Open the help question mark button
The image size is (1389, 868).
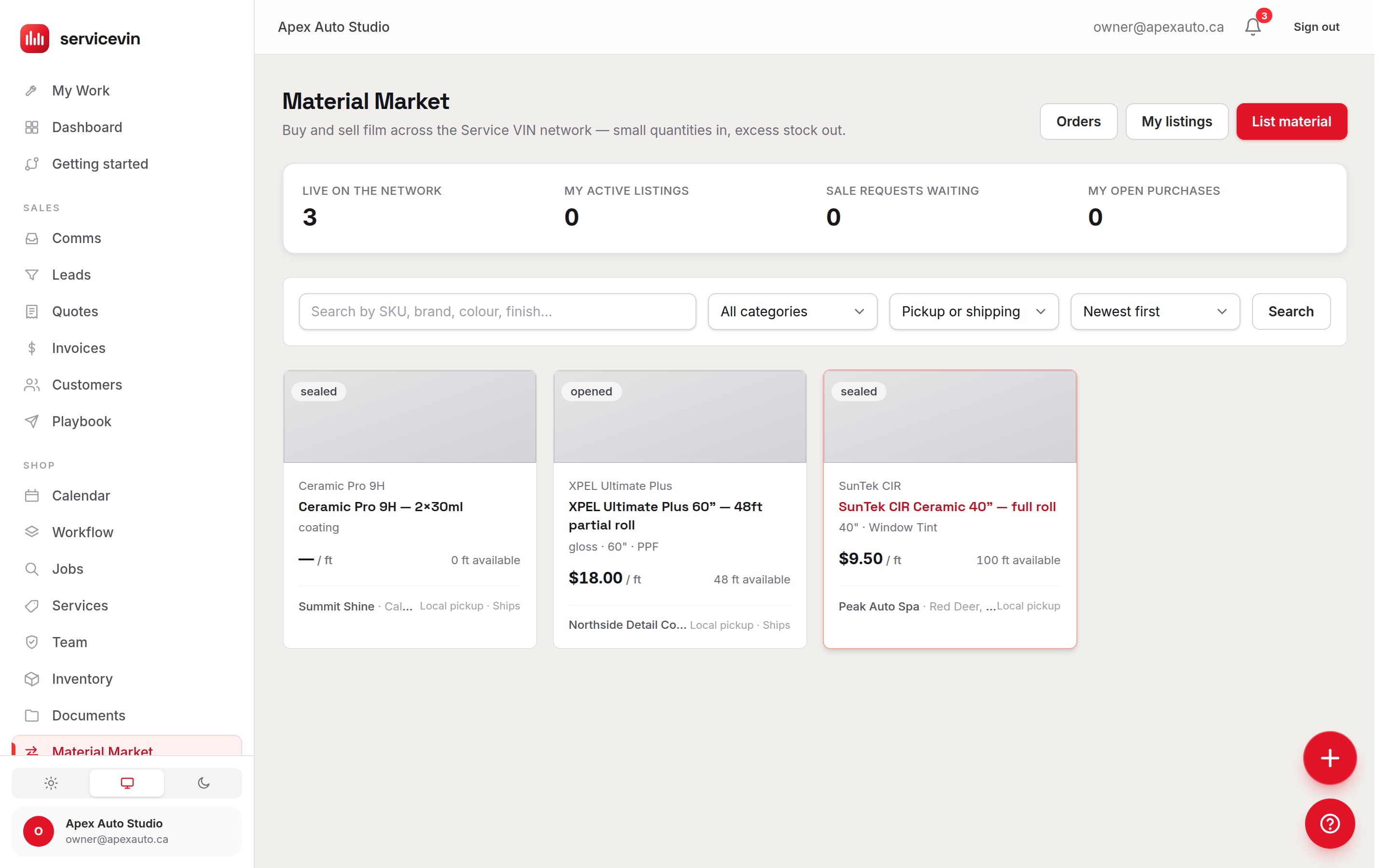point(1329,824)
